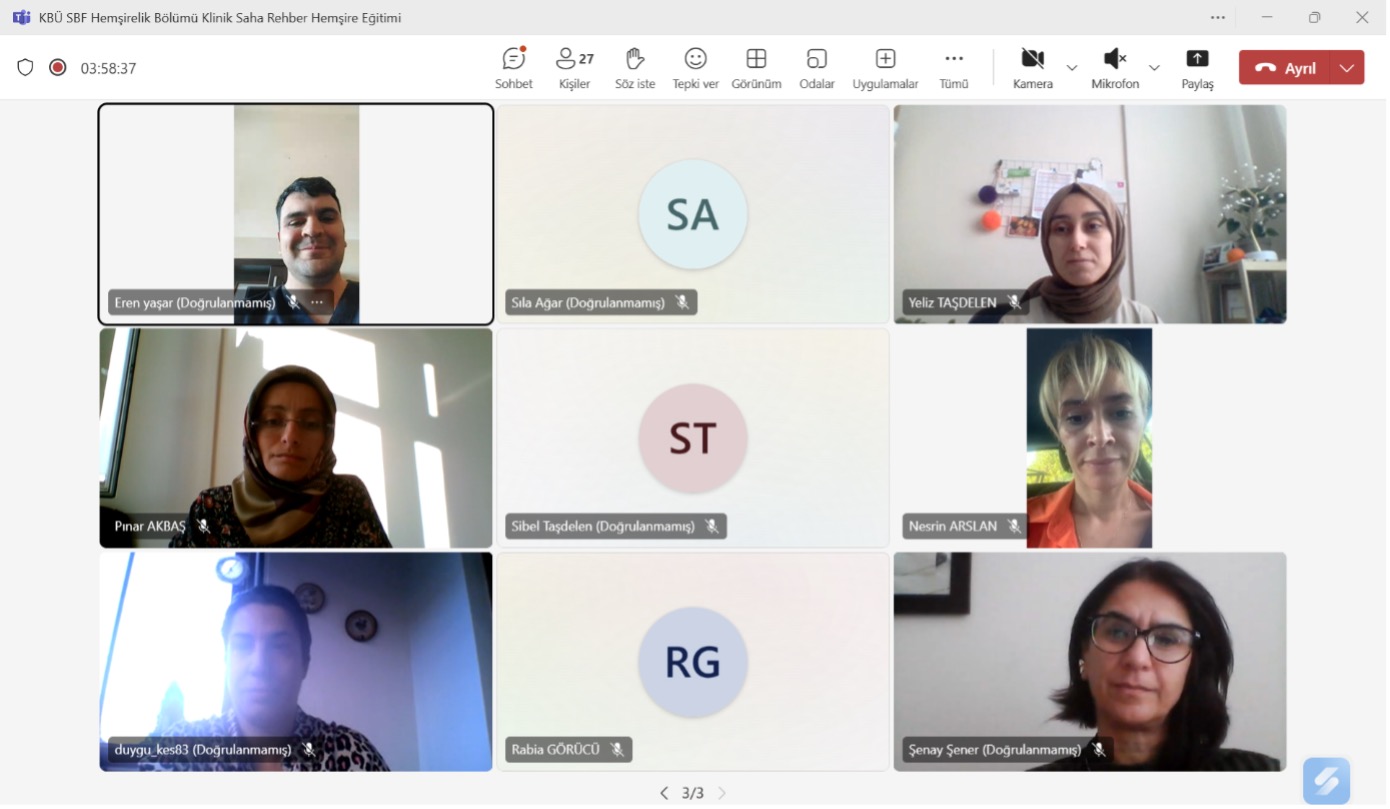
Task: Go to previous page of participants
Action: pyautogui.click(x=664, y=793)
